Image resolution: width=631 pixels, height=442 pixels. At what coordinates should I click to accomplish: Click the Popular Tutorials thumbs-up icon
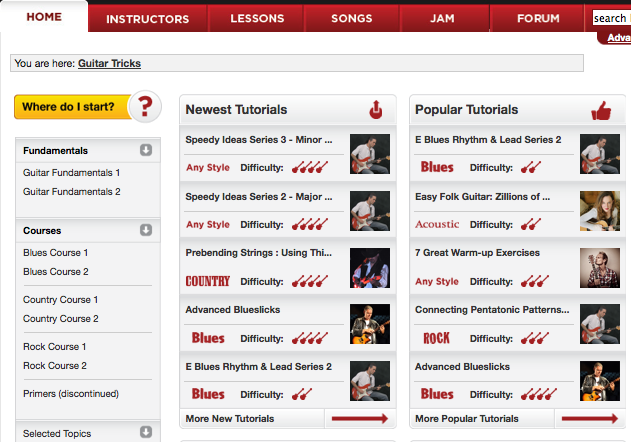click(x=601, y=110)
